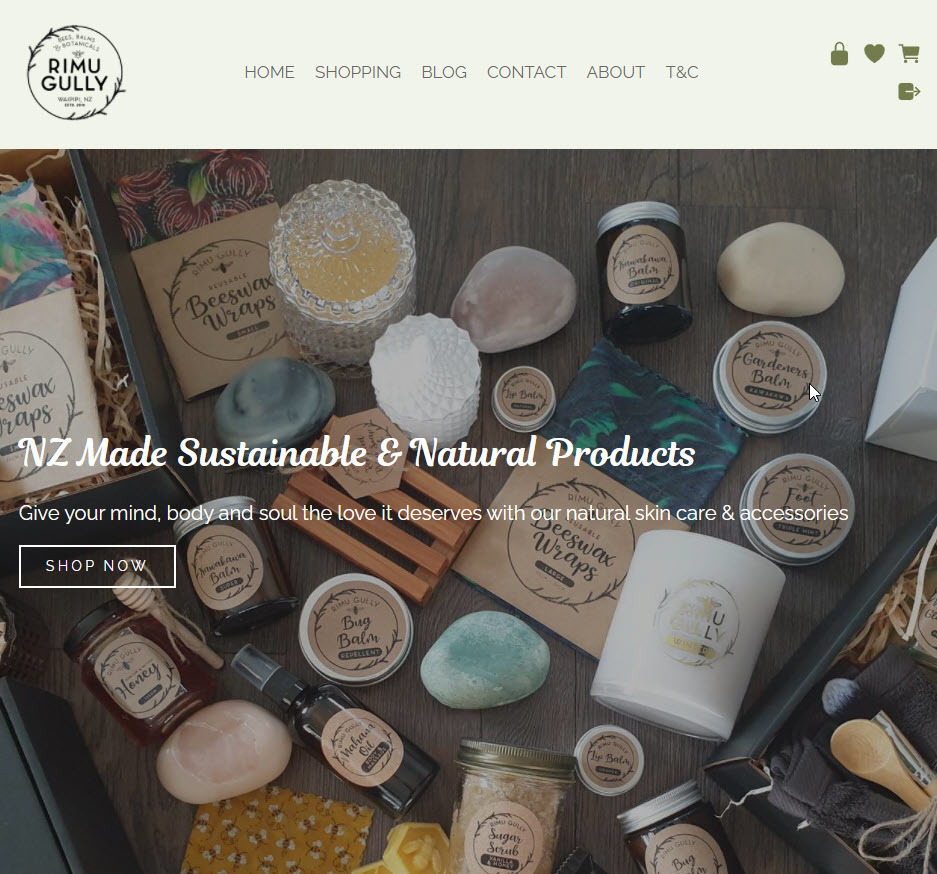Click the sign-out arrow icon
Image resolution: width=937 pixels, height=874 pixels.
909,92
